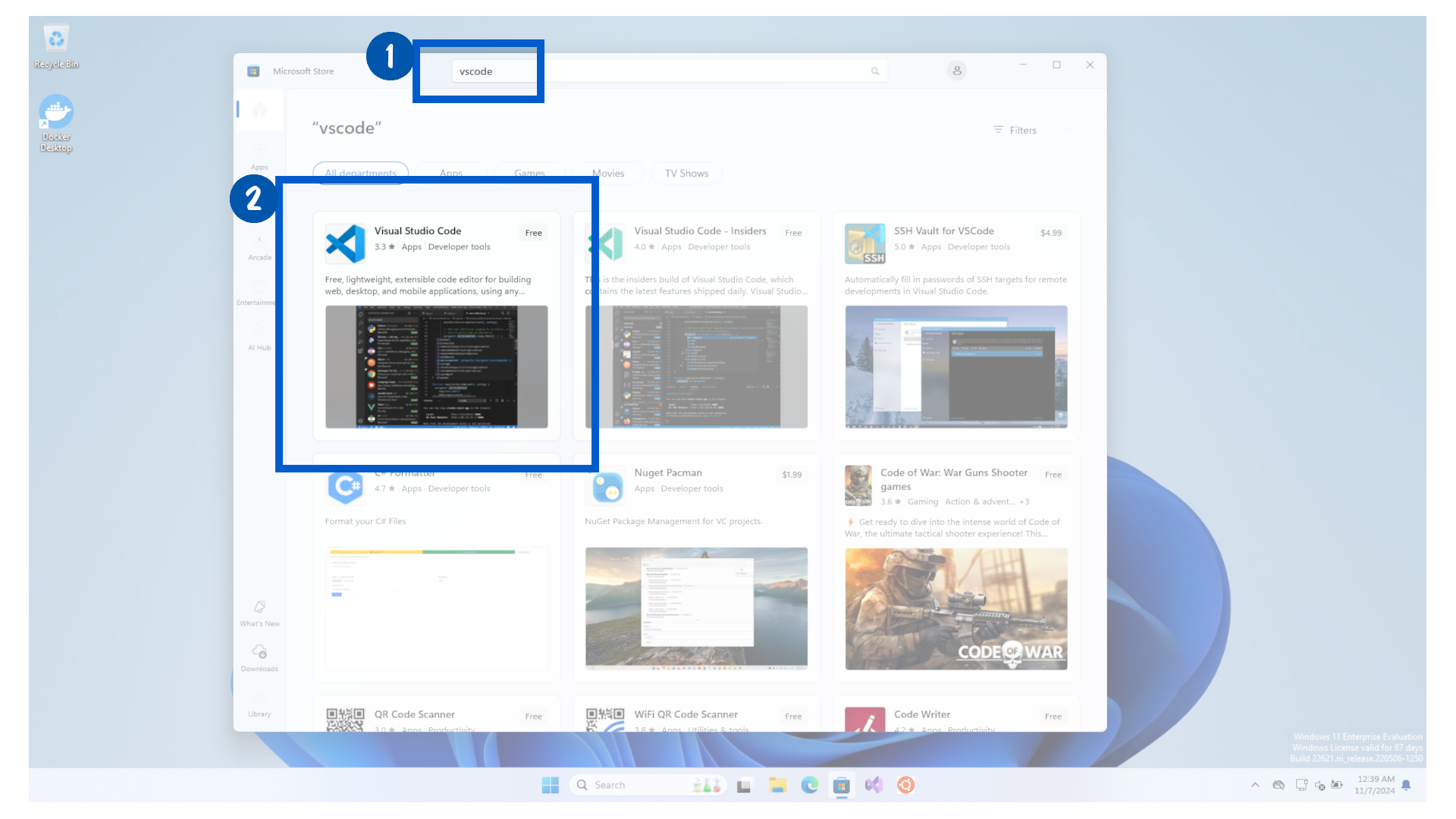This screenshot has width=1456, height=819.
Task: Click the Free label on SSH Vault for VSCode
Action: coord(1051,233)
